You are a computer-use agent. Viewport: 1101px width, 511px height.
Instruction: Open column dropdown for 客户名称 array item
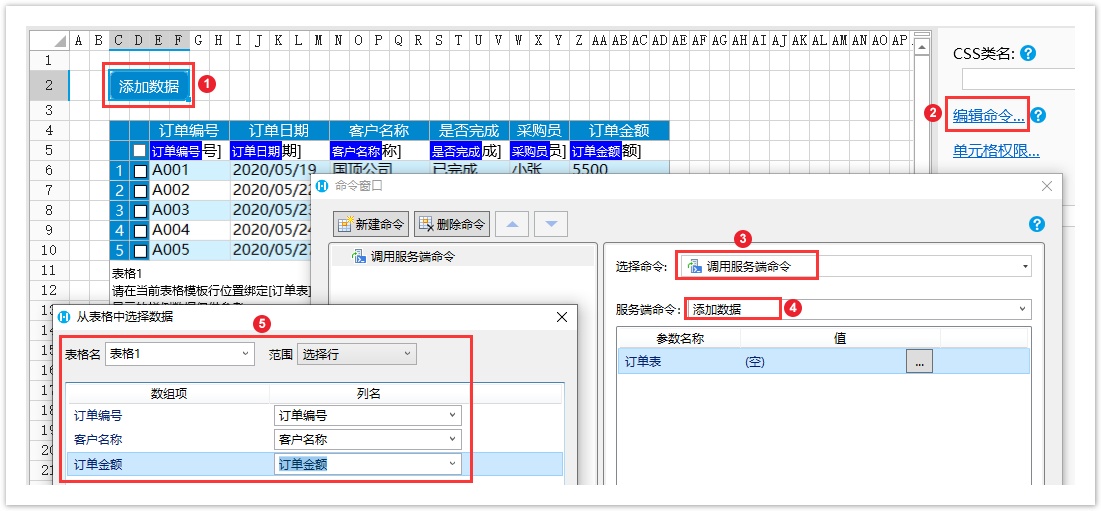point(368,440)
